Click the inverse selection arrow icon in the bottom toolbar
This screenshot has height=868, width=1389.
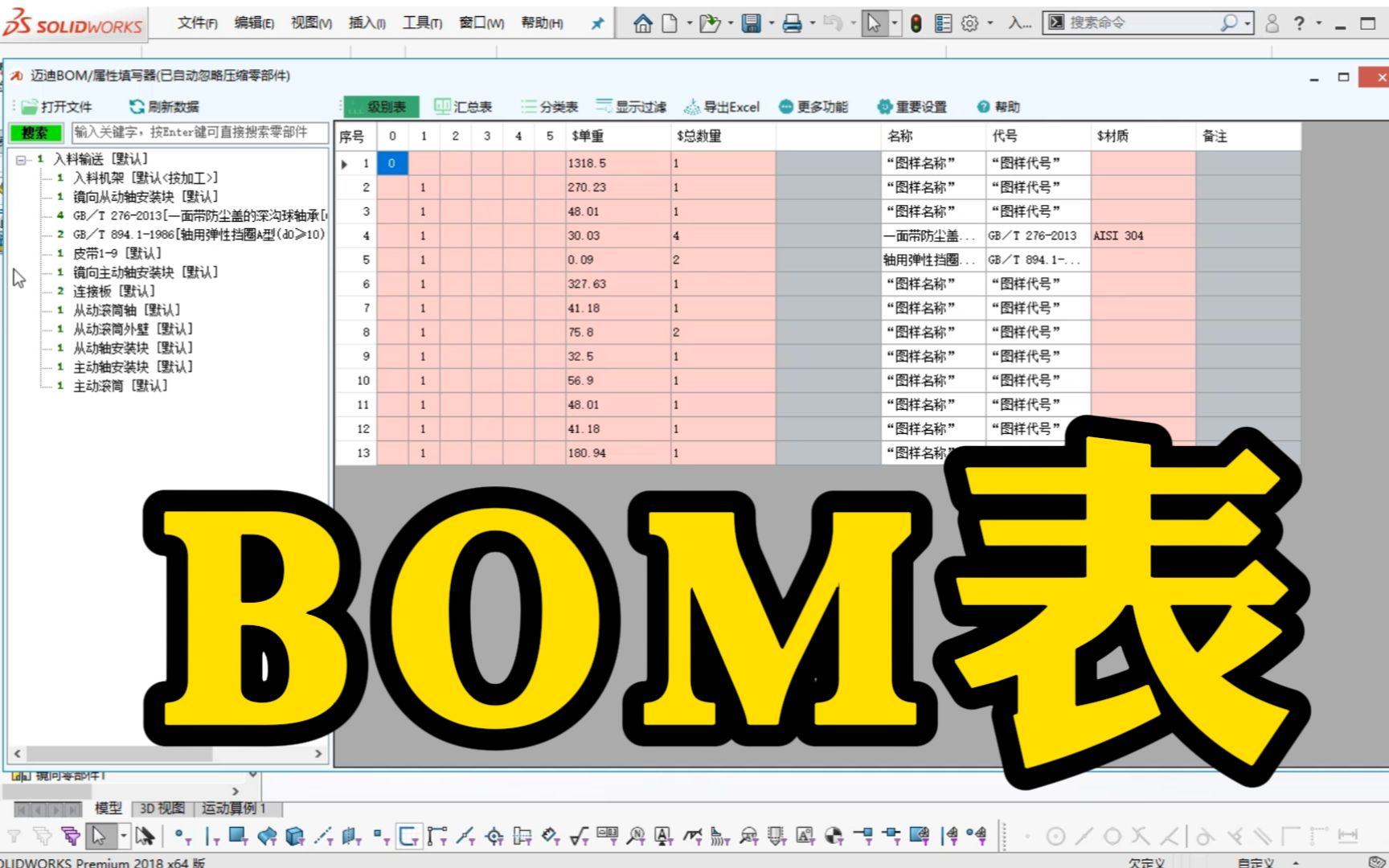145,836
